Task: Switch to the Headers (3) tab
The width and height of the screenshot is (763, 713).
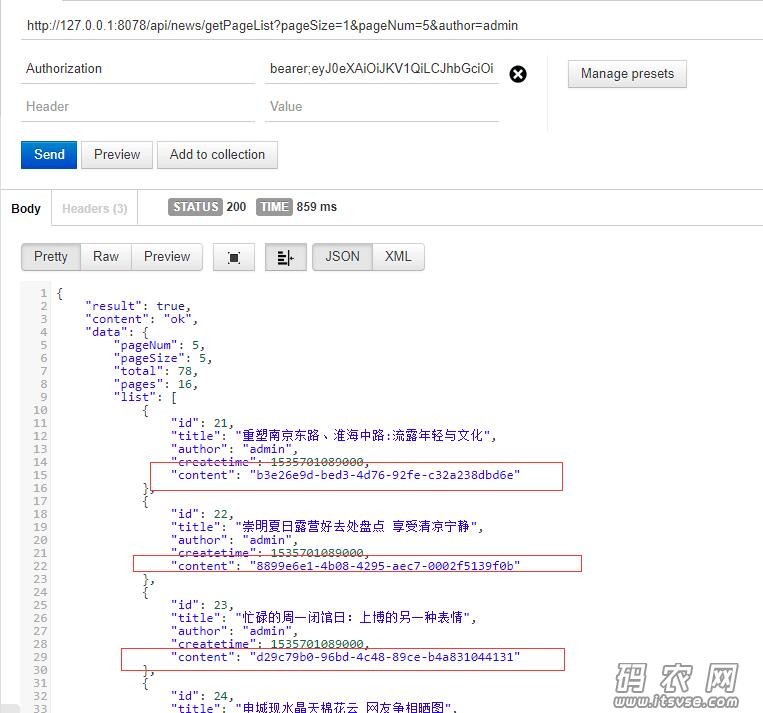Action: (x=94, y=209)
